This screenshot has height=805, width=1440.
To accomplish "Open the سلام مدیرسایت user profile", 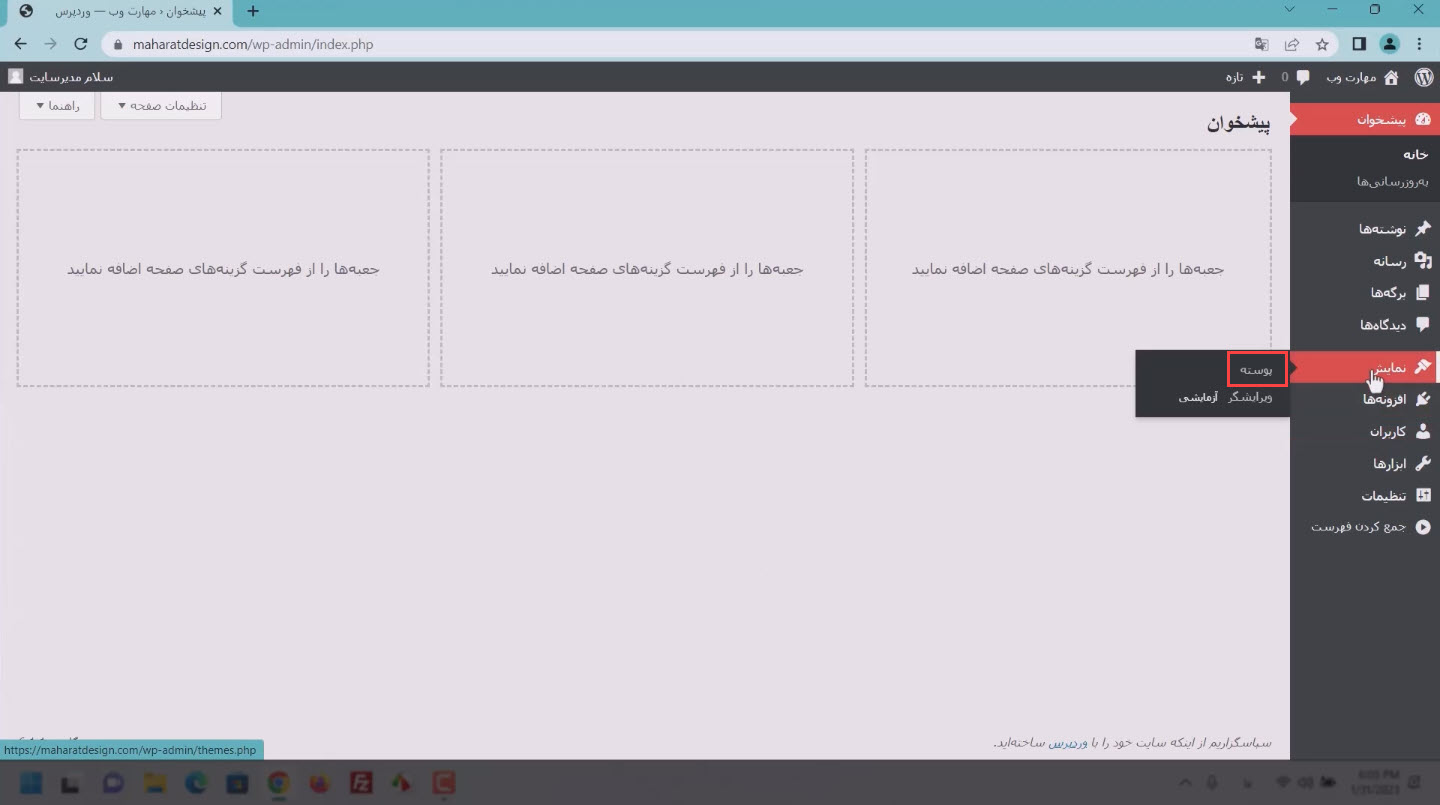I will pos(60,77).
